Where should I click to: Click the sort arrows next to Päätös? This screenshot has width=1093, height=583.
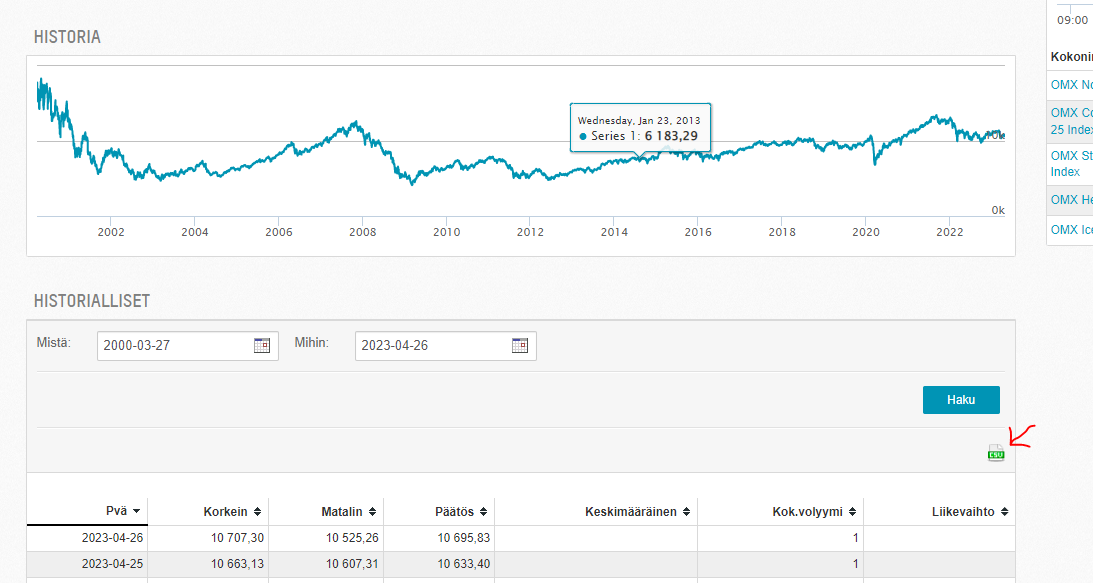(x=484, y=511)
